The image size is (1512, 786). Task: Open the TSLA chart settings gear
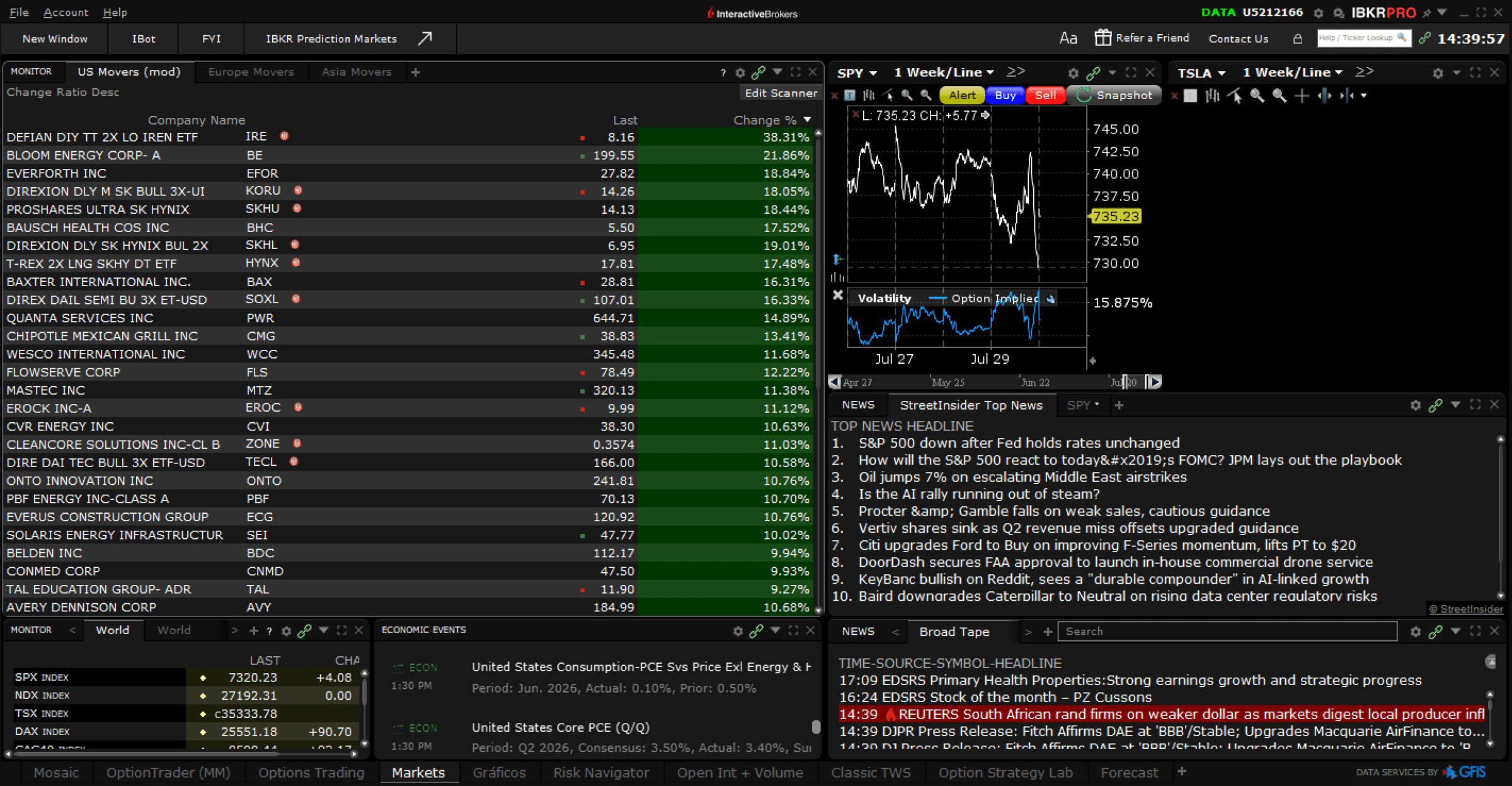coord(1438,73)
